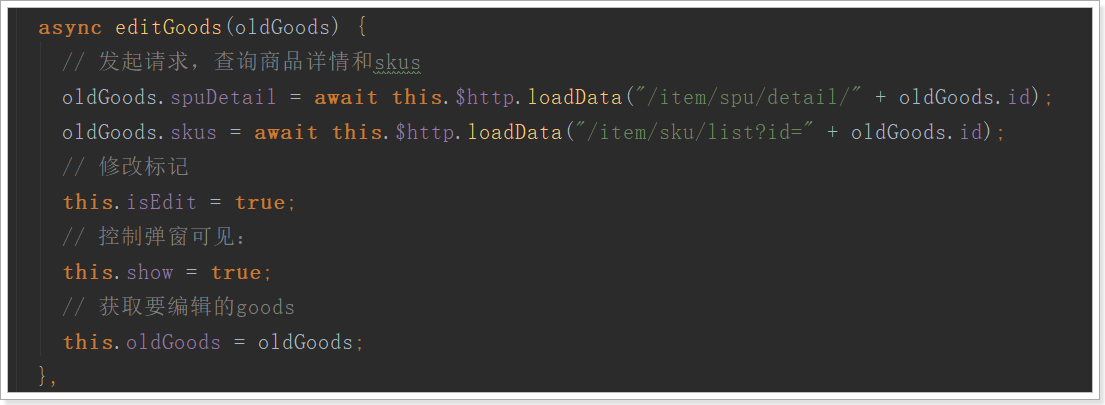The height and width of the screenshot is (405, 1105).
Task: Click the closing brace at the end of the method
Action: 43,375
